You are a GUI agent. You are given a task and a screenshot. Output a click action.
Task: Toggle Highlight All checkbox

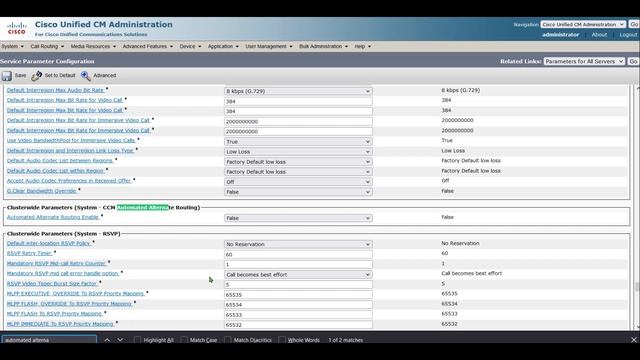pos(138,340)
